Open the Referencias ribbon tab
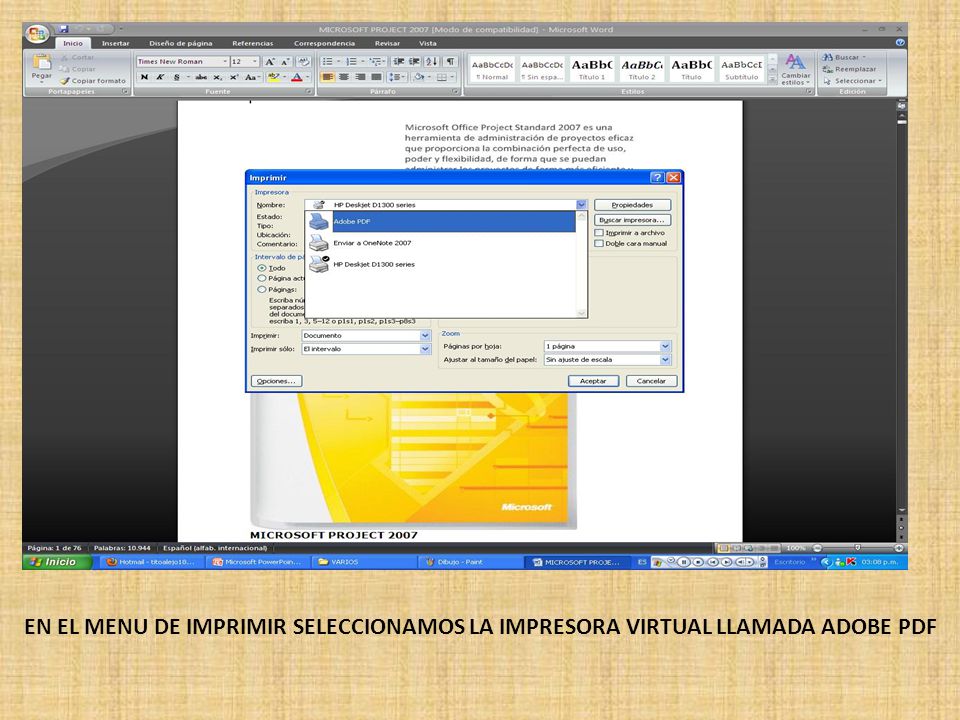960x720 pixels. coord(253,43)
